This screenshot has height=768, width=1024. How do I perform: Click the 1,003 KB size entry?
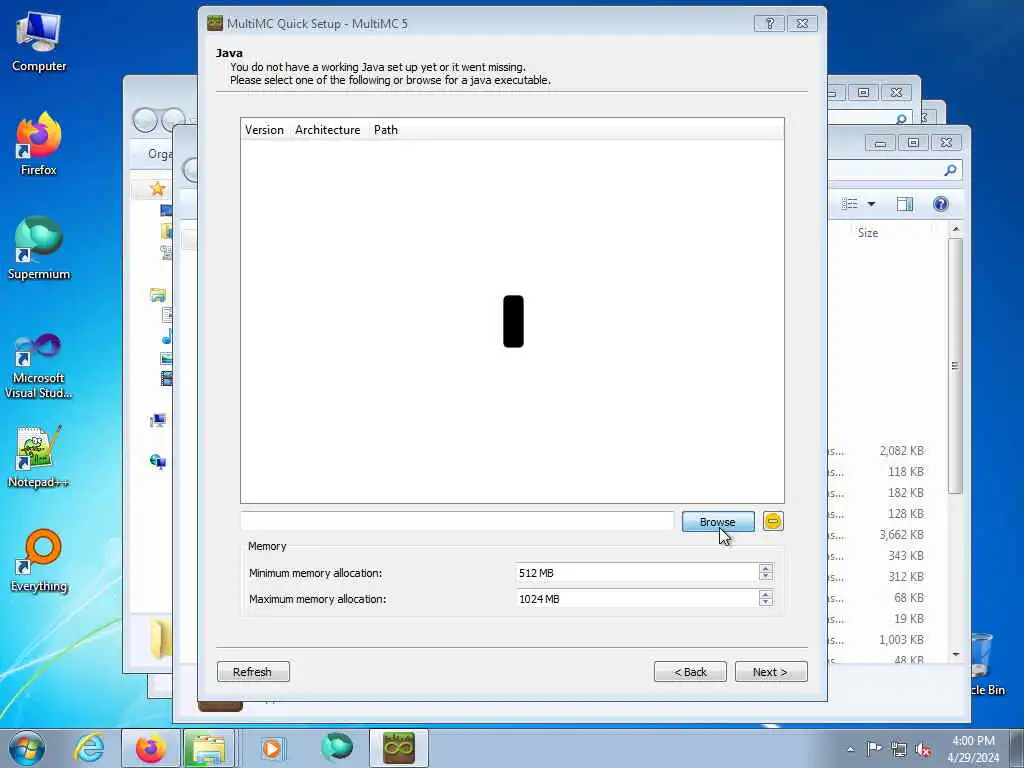point(901,639)
